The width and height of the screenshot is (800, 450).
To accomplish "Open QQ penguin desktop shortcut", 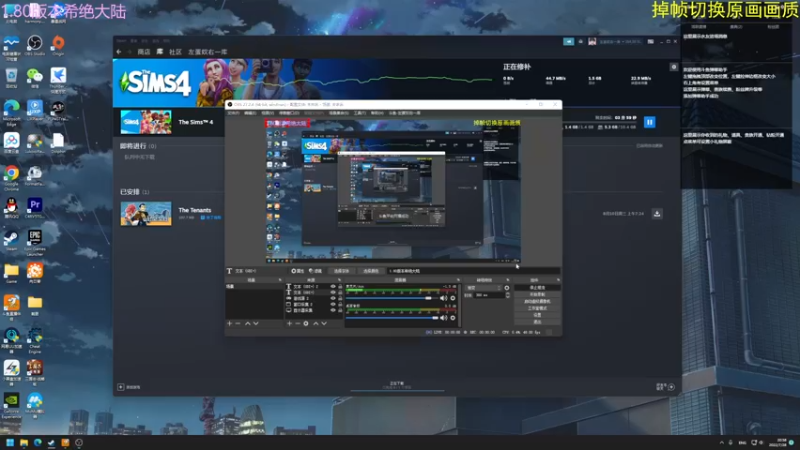I will [11, 206].
